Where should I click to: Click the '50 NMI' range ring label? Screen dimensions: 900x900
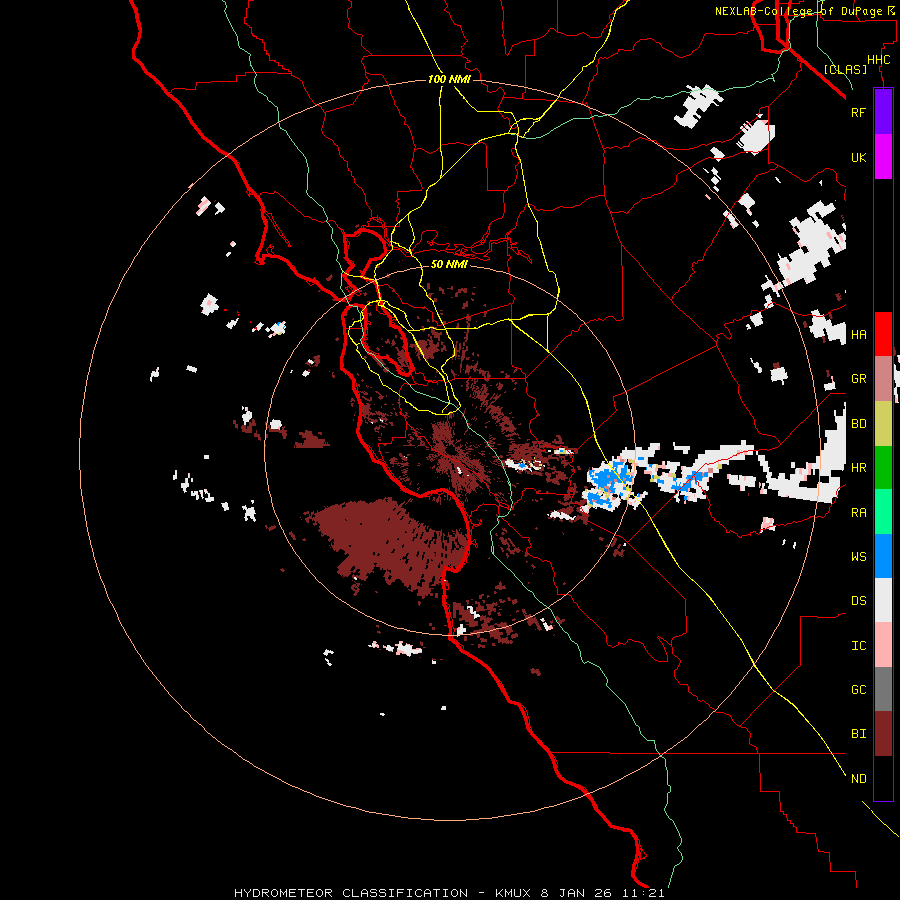pos(449,264)
